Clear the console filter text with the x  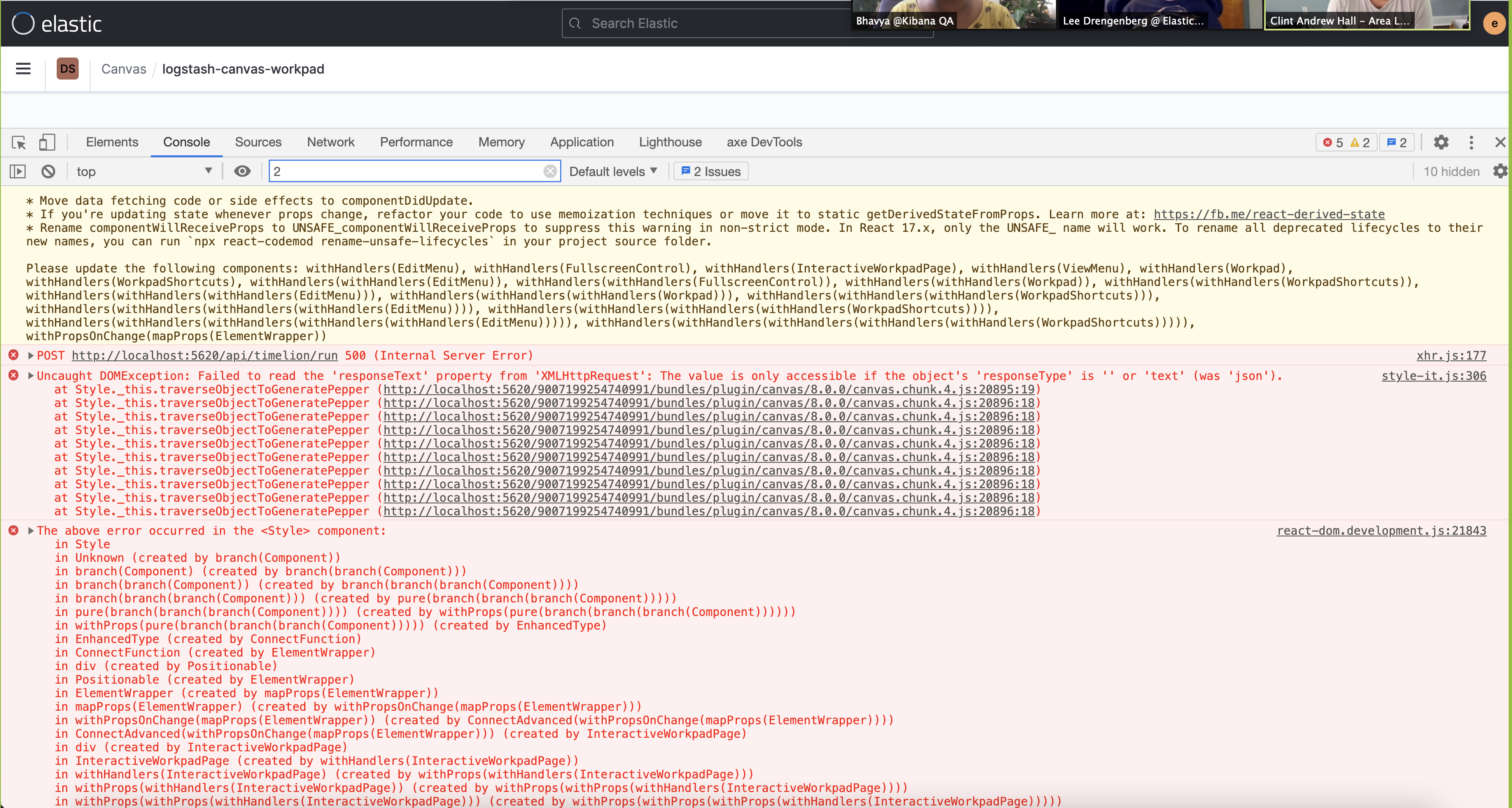point(550,171)
